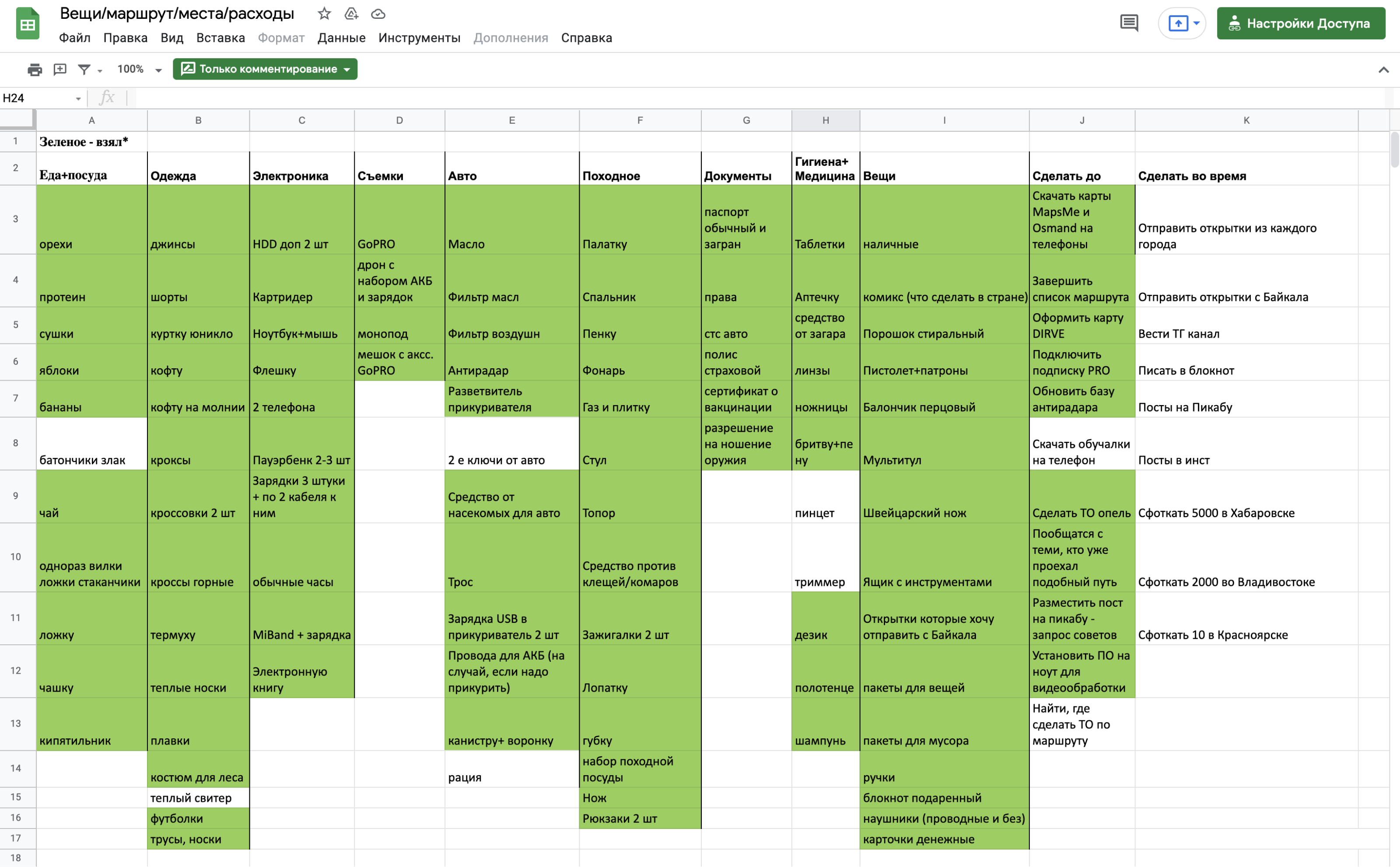1400x867 pixels.
Task: Select cell 'Зеленое - взял*'
Action: 92,142
